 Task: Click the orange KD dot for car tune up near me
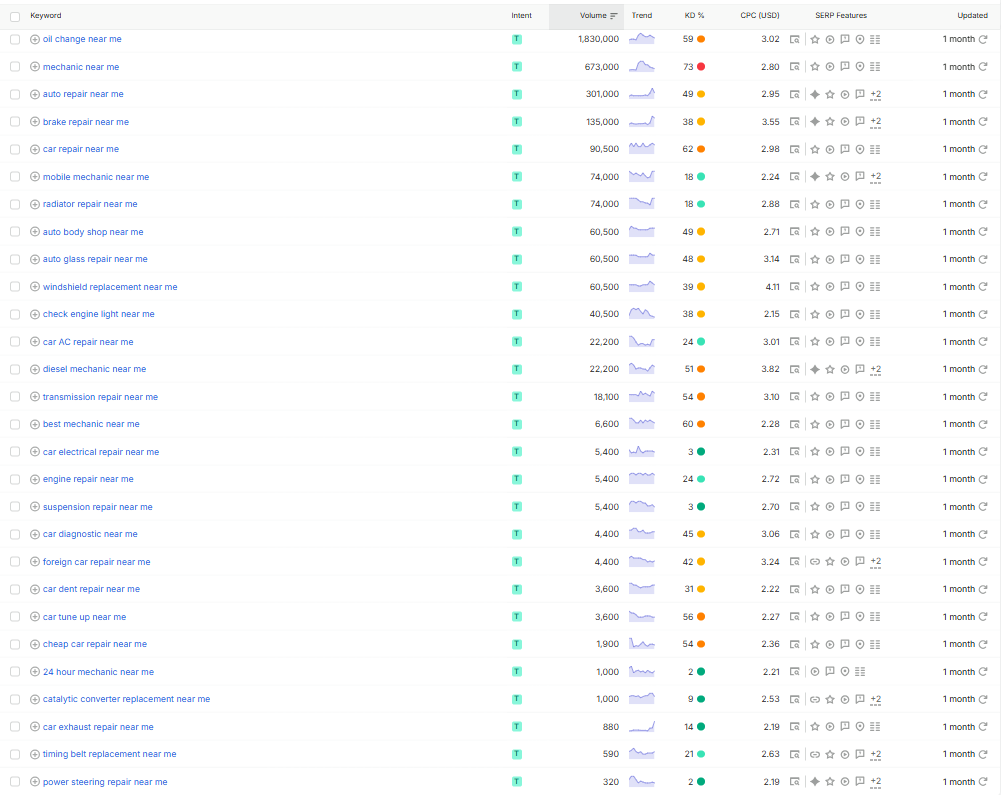click(701, 617)
